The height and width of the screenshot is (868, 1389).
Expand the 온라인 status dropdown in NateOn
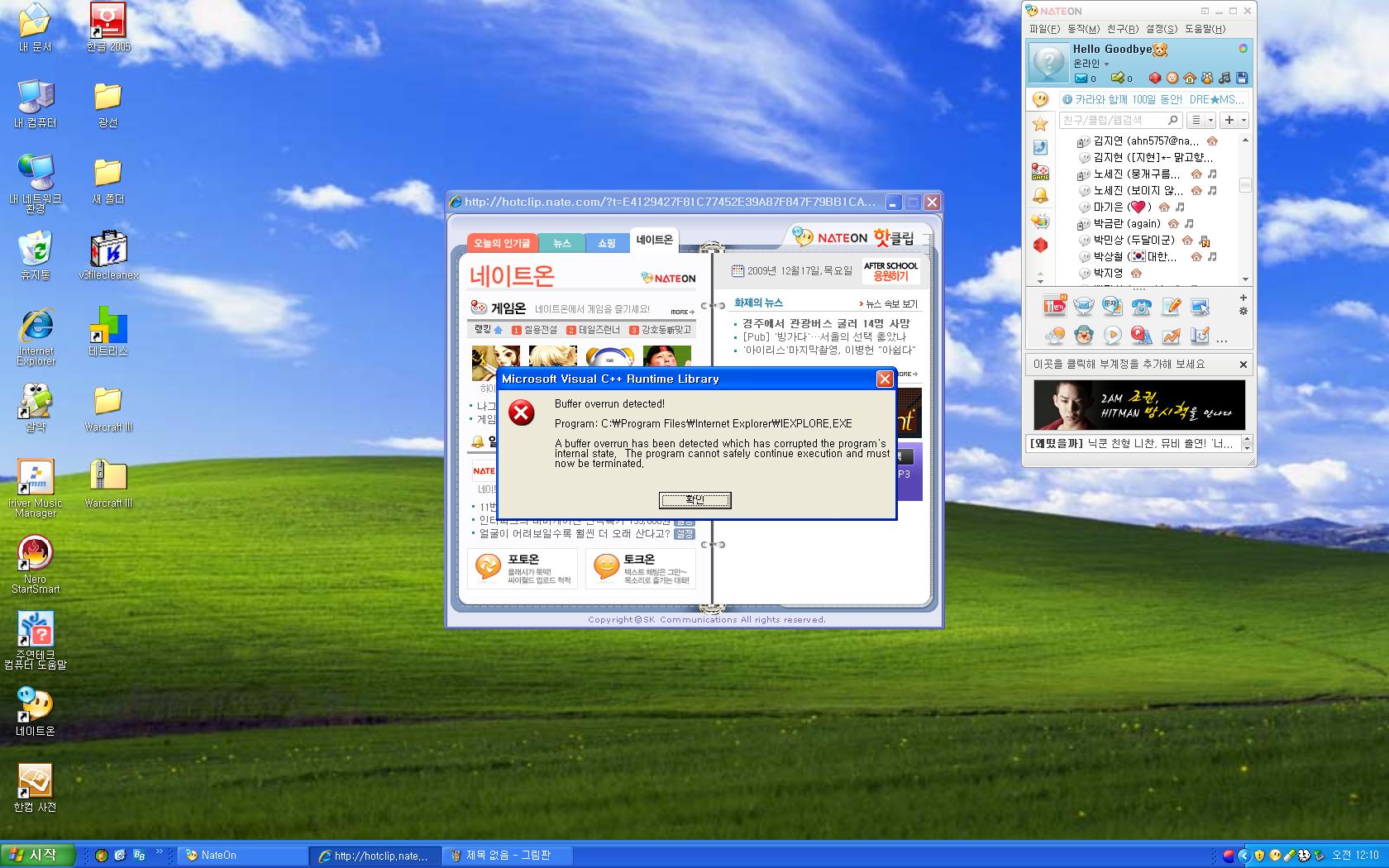1091,64
